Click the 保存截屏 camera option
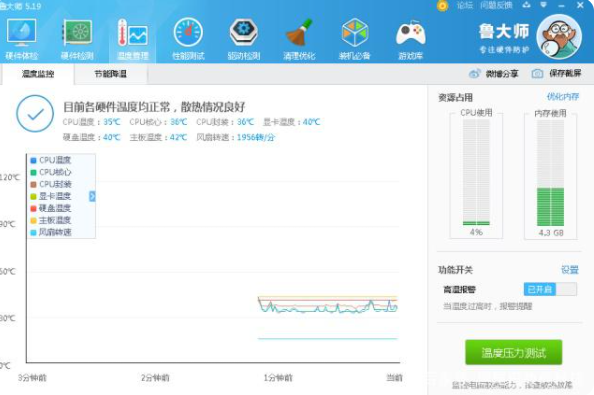Screen dimensions: 594x395 (556, 73)
